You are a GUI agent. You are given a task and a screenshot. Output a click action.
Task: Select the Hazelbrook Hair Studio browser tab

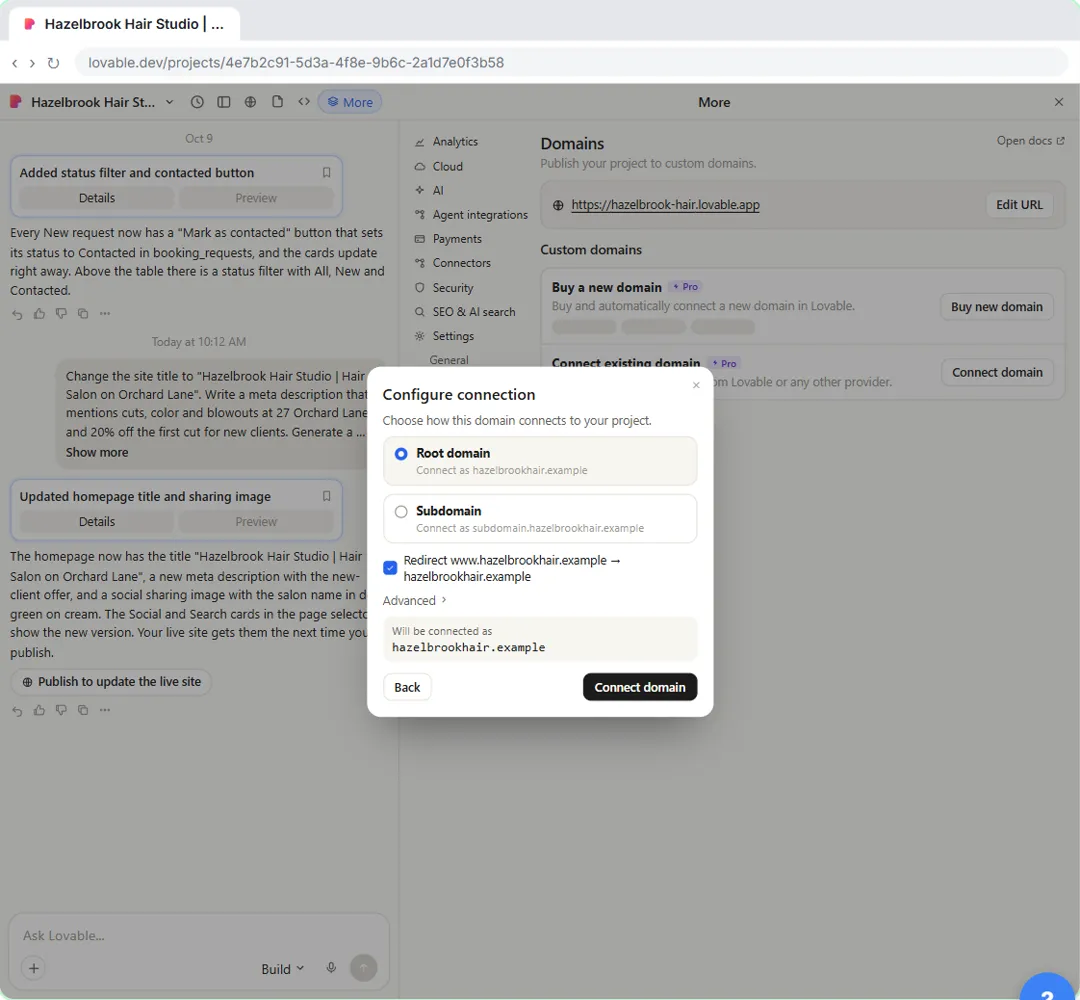[x=124, y=24]
